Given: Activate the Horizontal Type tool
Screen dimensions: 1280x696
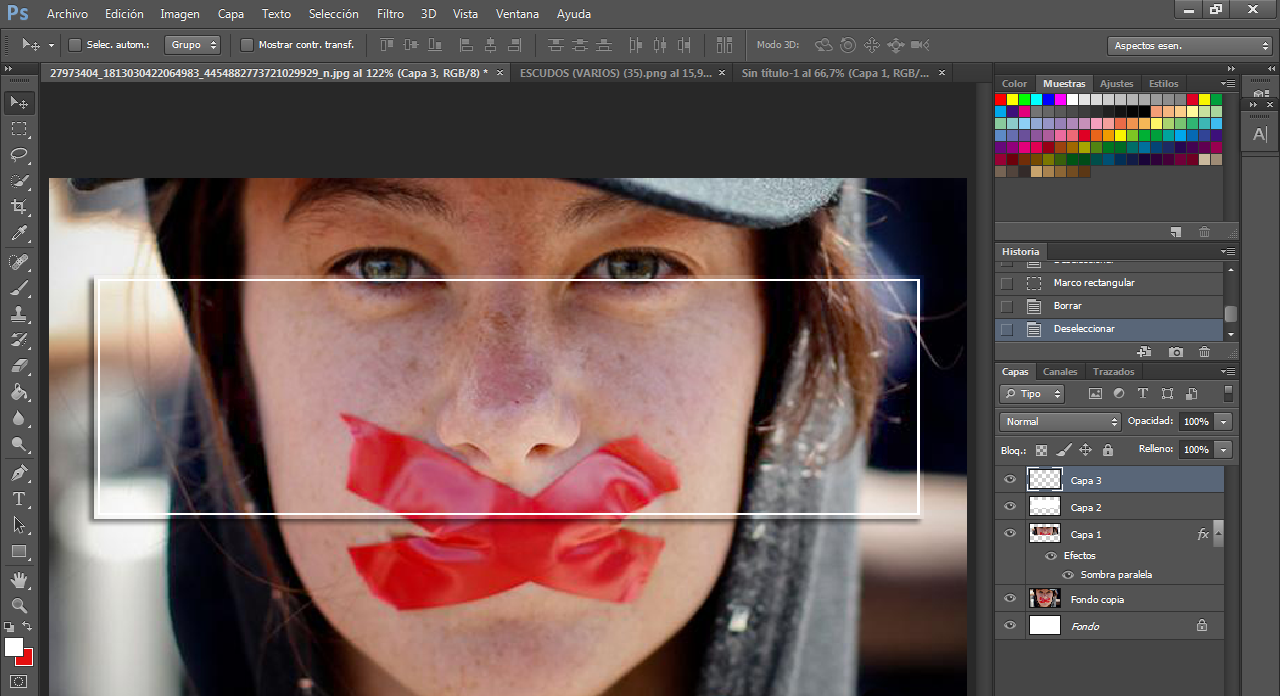Looking at the screenshot, I should click(x=19, y=499).
